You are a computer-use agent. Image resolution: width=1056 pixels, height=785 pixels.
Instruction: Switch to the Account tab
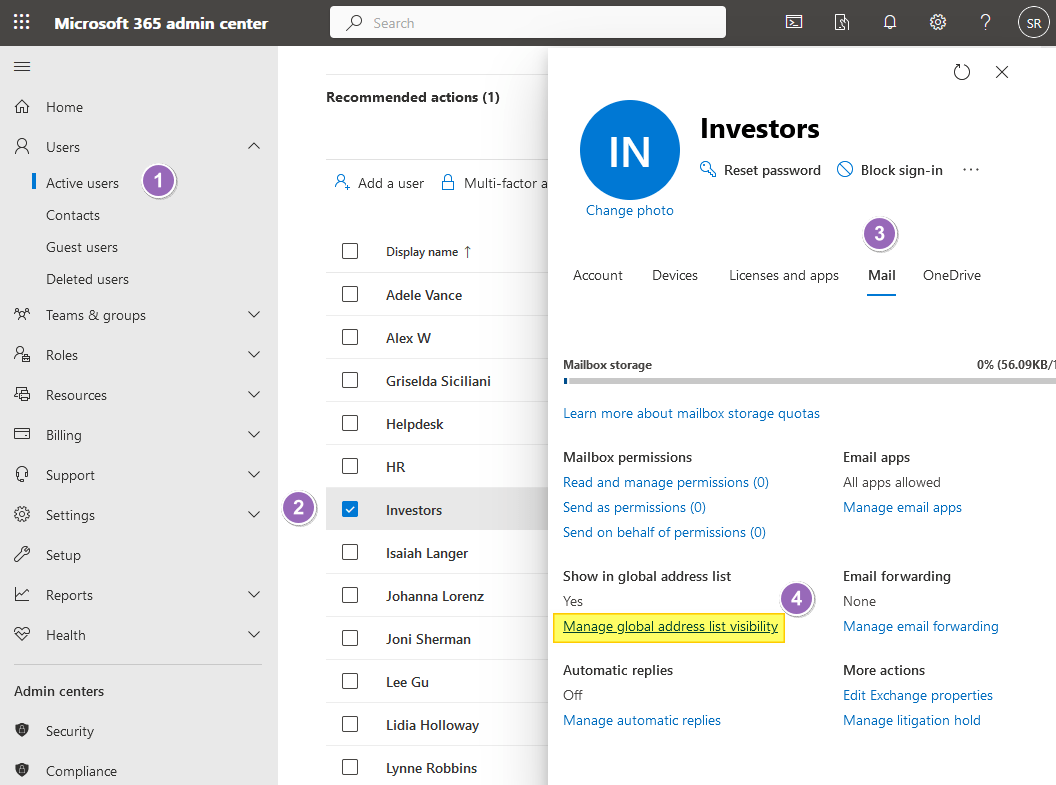[x=597, y=274]
